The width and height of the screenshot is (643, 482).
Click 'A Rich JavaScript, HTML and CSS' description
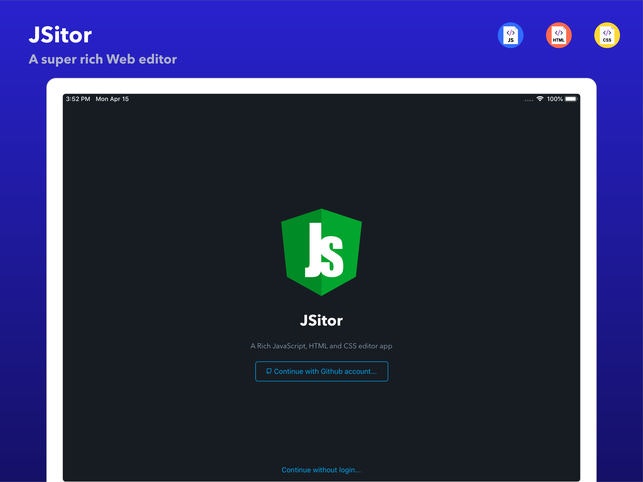pos(322,346)
